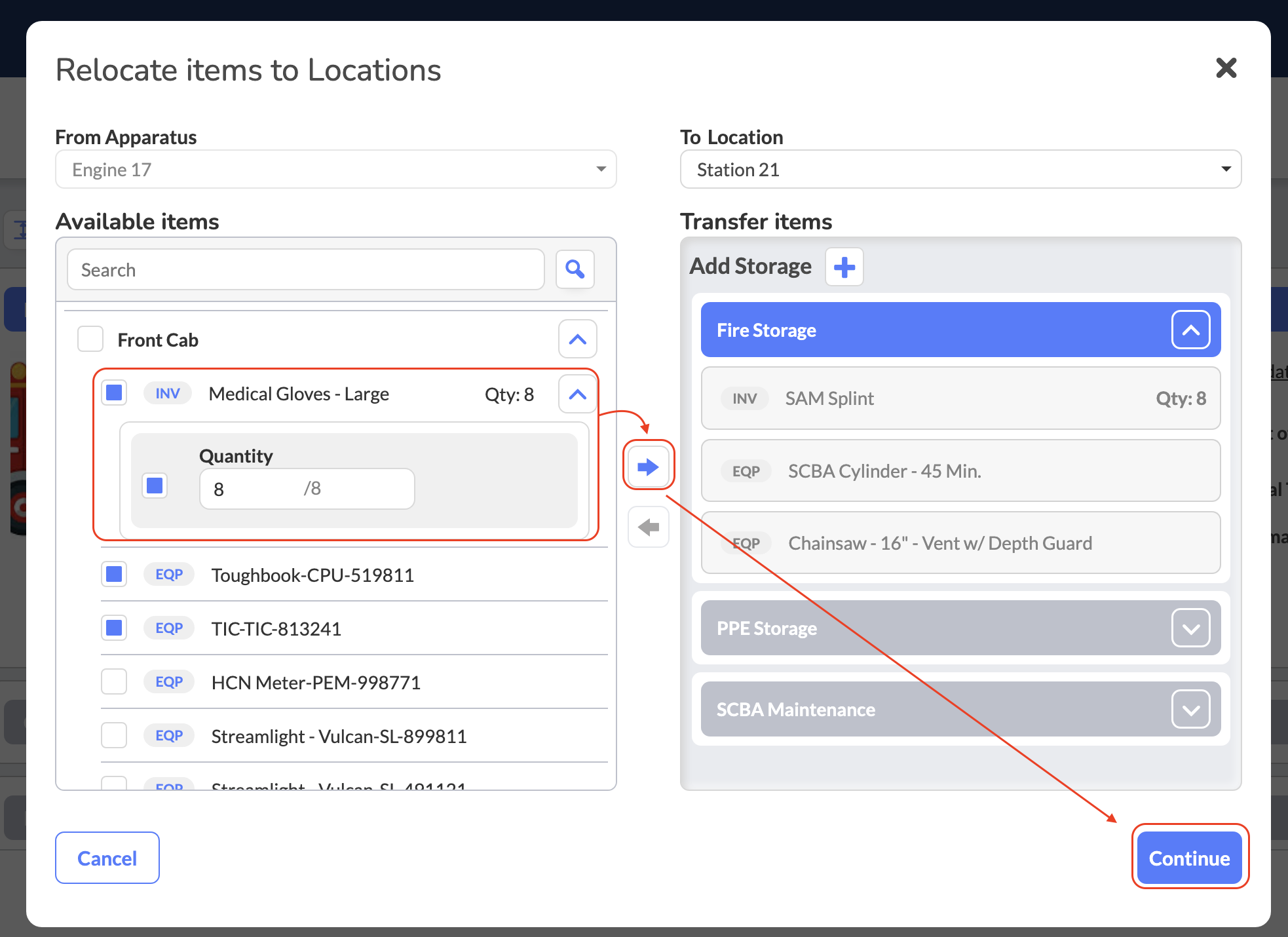Click the blue right-arrow transfer button
The width and height of the screenshot is (1288, 937).
(x=648, y=467)
